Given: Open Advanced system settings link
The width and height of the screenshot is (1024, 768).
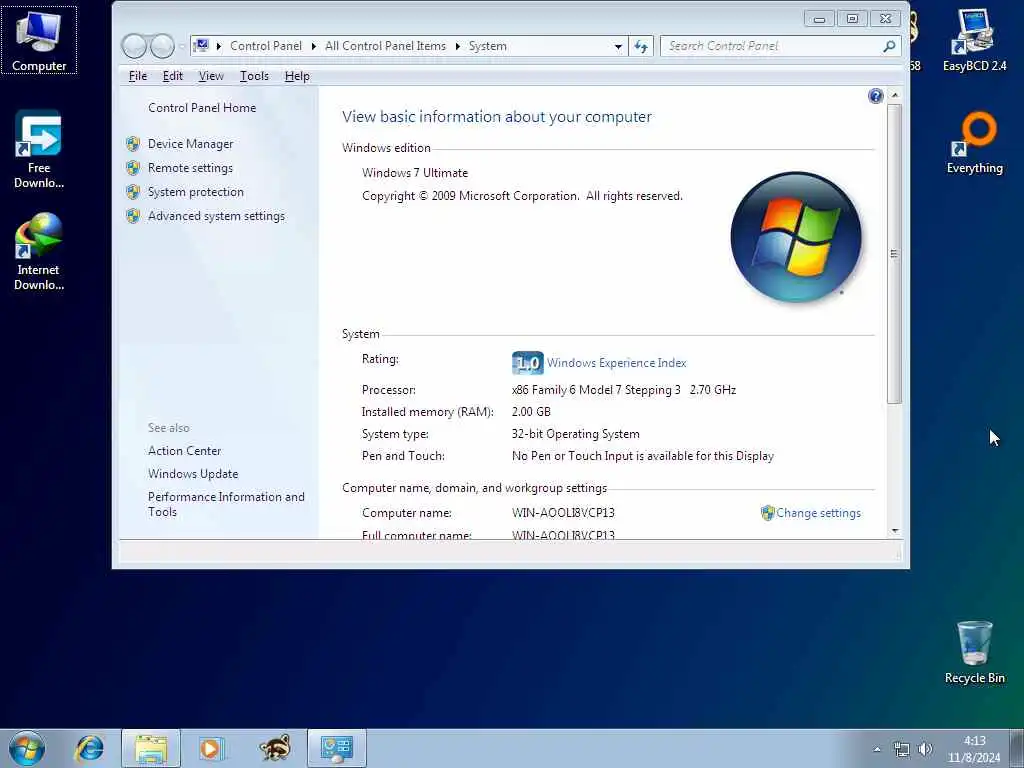Looking at the screenshot, I should 216,216.
